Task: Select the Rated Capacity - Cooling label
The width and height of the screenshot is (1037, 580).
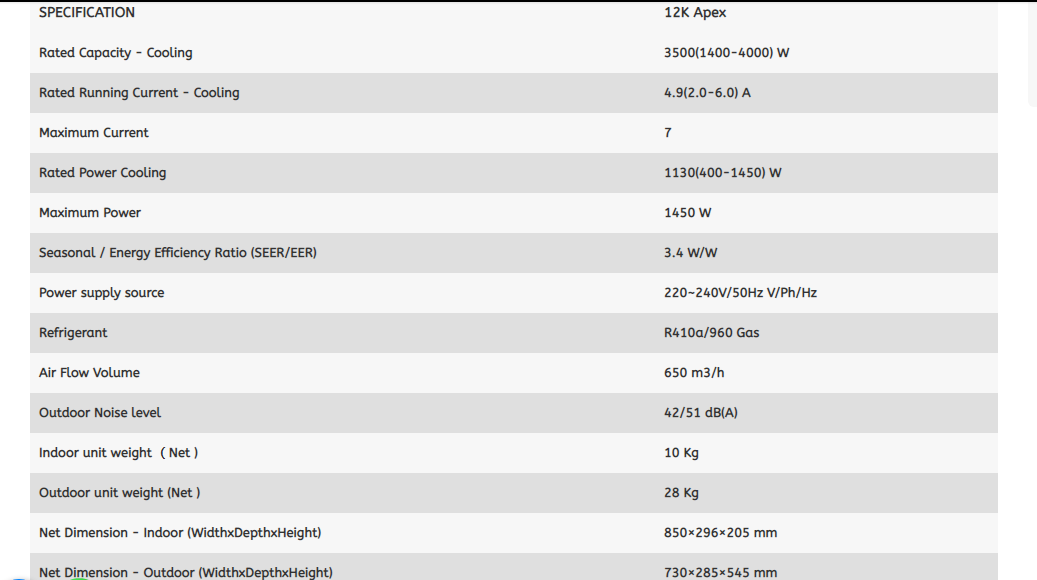Action: [x=116, y=53]
